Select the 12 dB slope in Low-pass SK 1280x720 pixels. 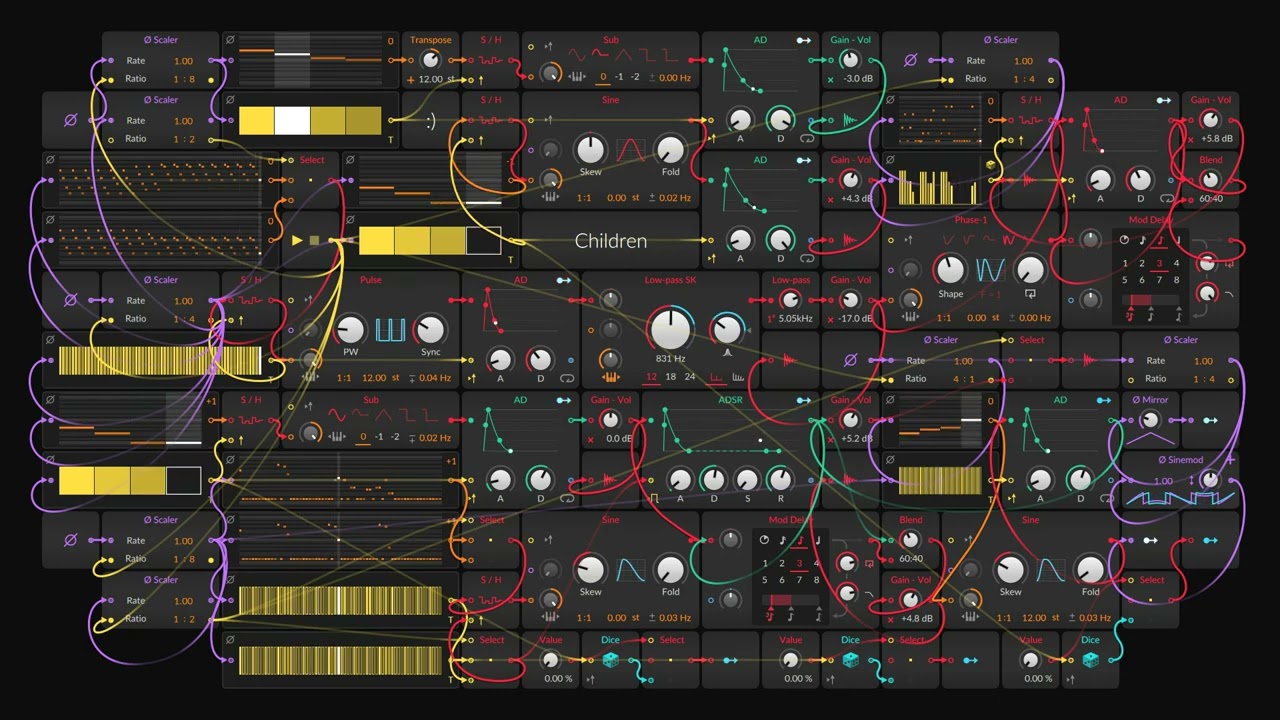pyautogui.click(x=651, y=377)
